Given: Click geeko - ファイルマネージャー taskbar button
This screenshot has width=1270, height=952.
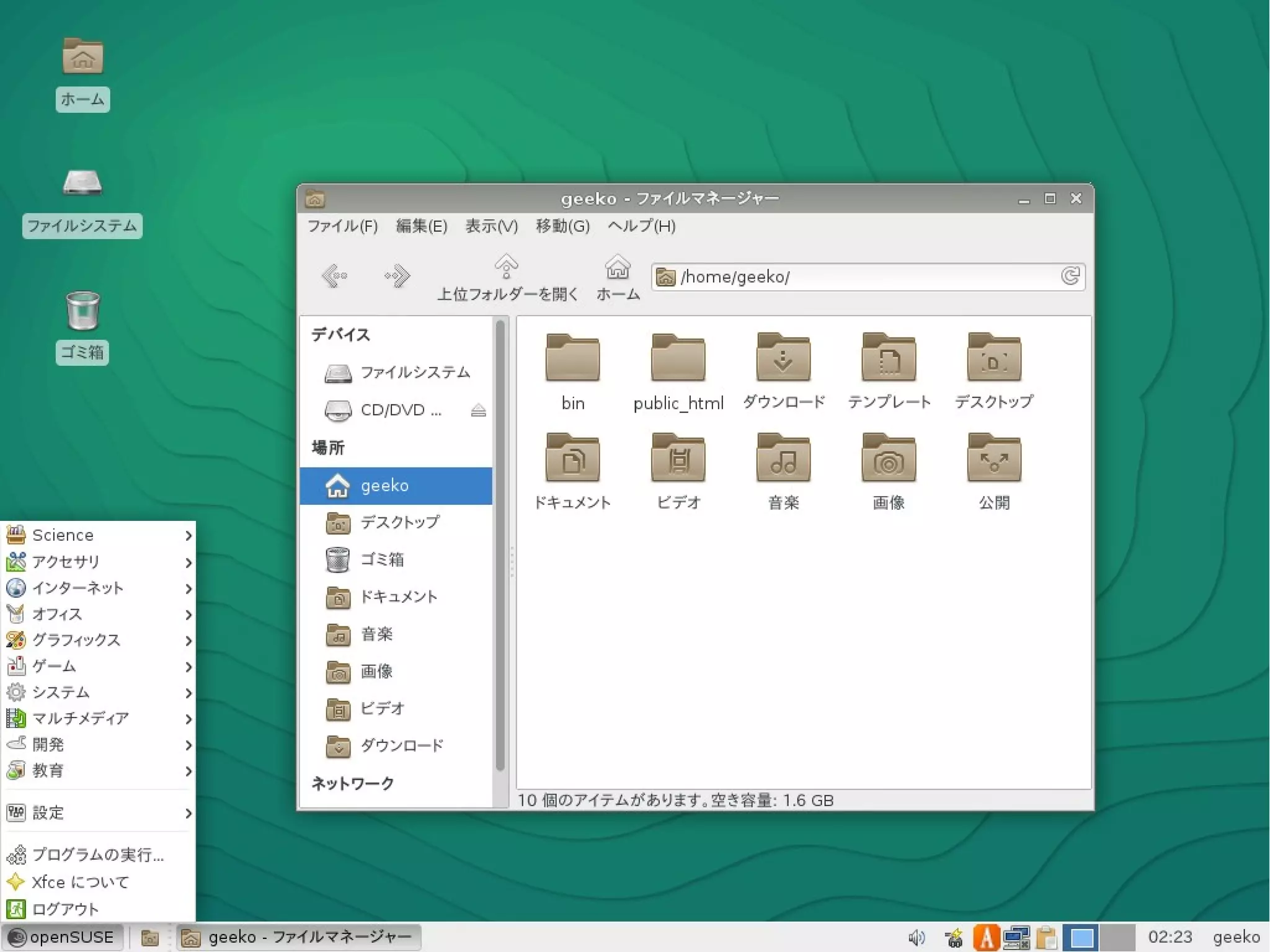Looking at the screenshot, I should (299, 937).
